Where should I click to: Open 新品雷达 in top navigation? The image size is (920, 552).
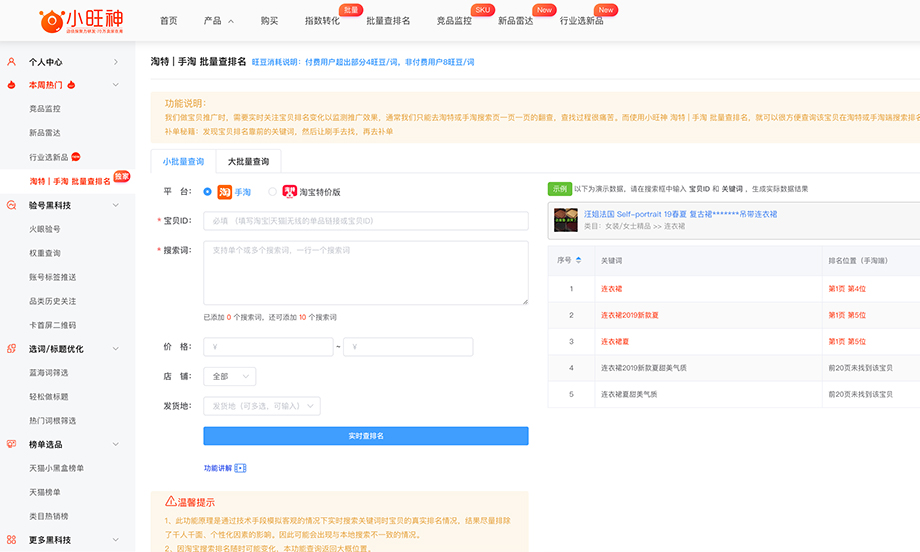516,21
